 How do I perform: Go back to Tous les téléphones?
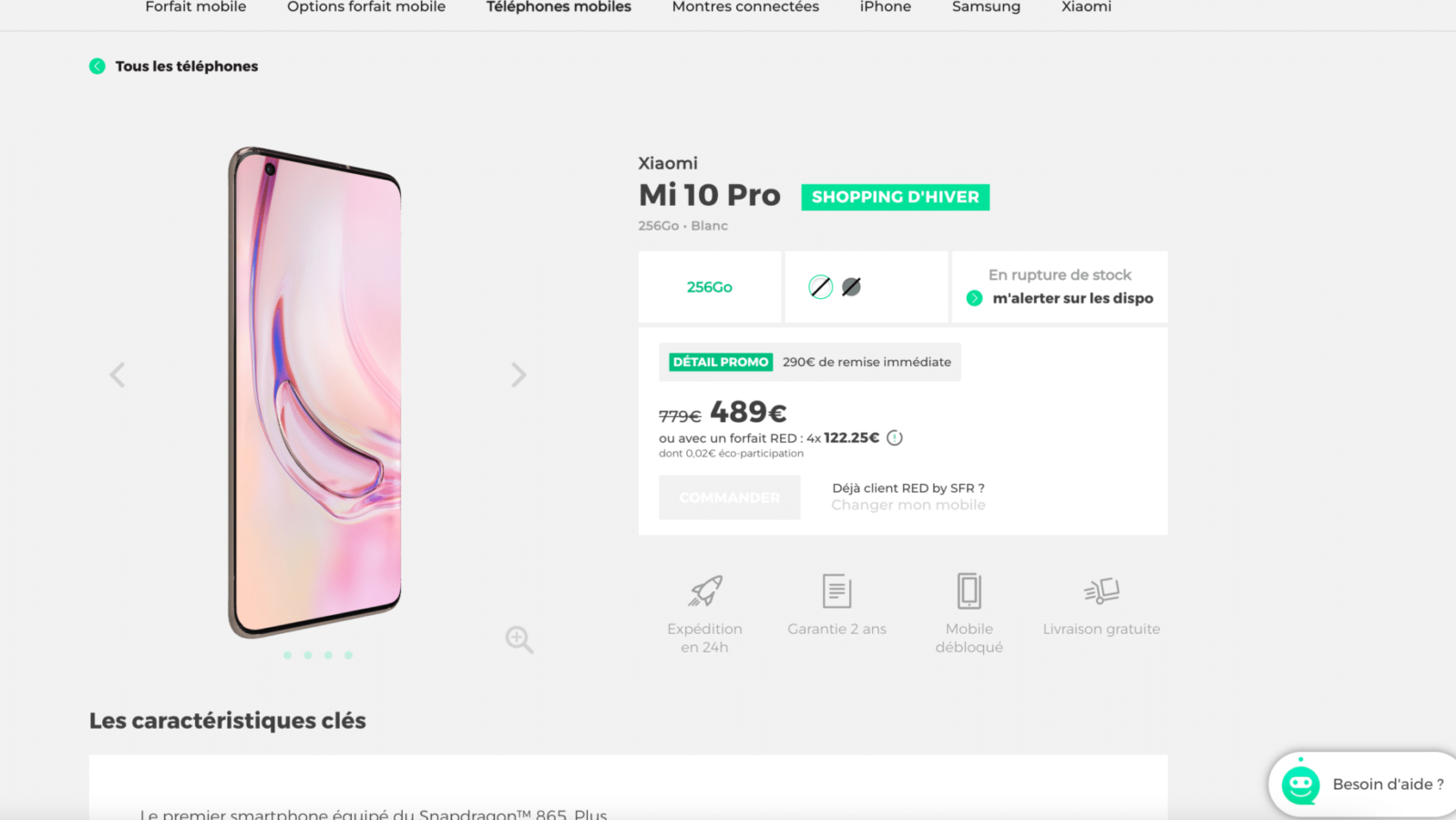click(187, 67)
